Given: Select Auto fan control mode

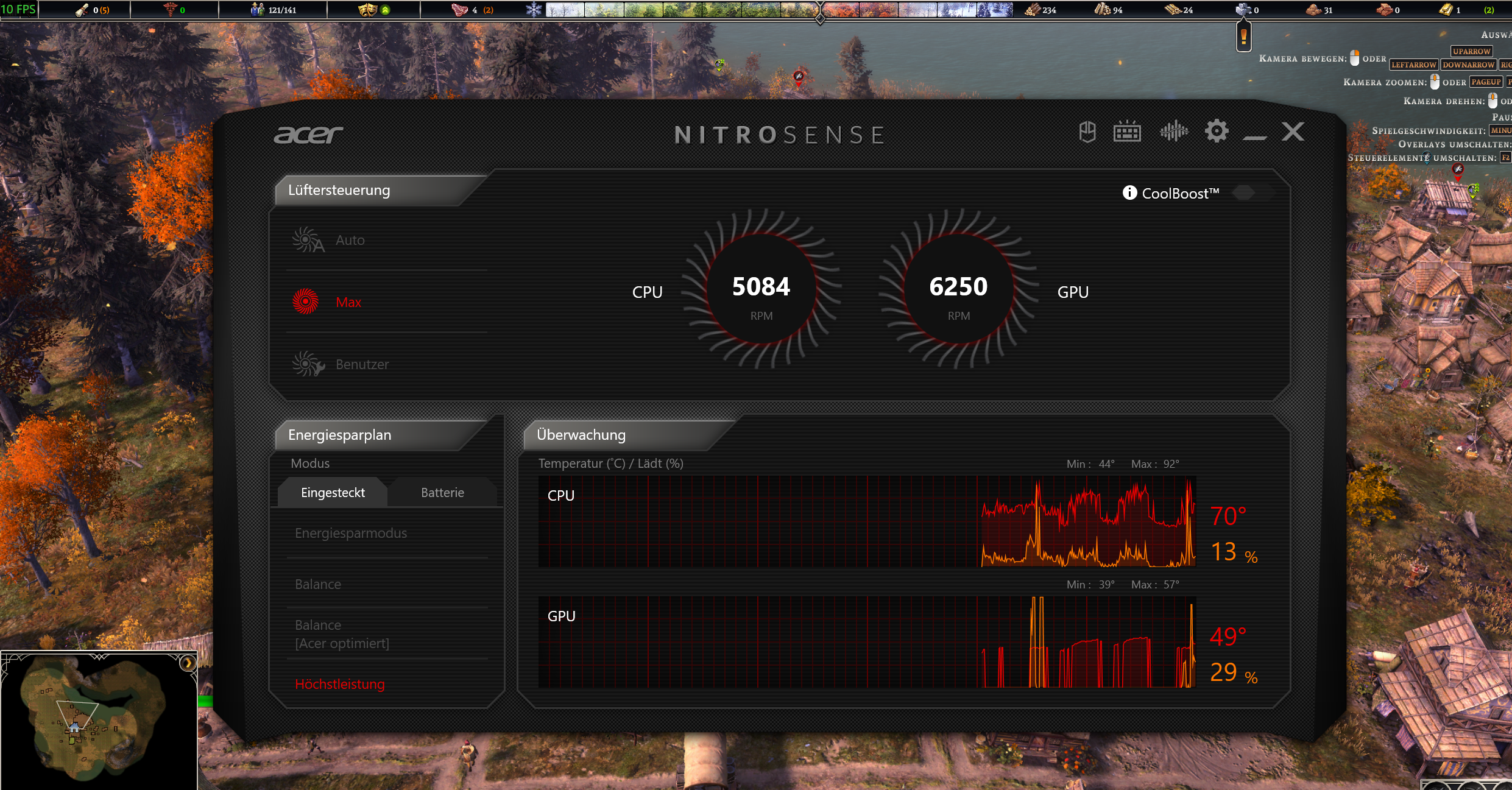Looking at the screenshot, I should pyautogui.click(x=350, y=240).
